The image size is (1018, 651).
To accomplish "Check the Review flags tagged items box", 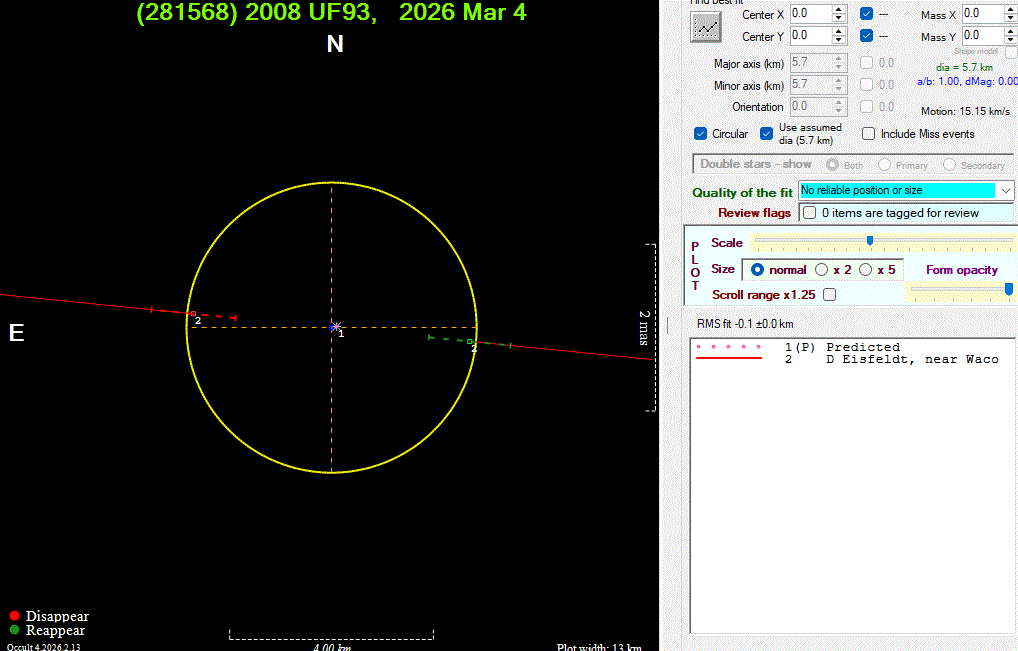I will click(x=810, y=213).
